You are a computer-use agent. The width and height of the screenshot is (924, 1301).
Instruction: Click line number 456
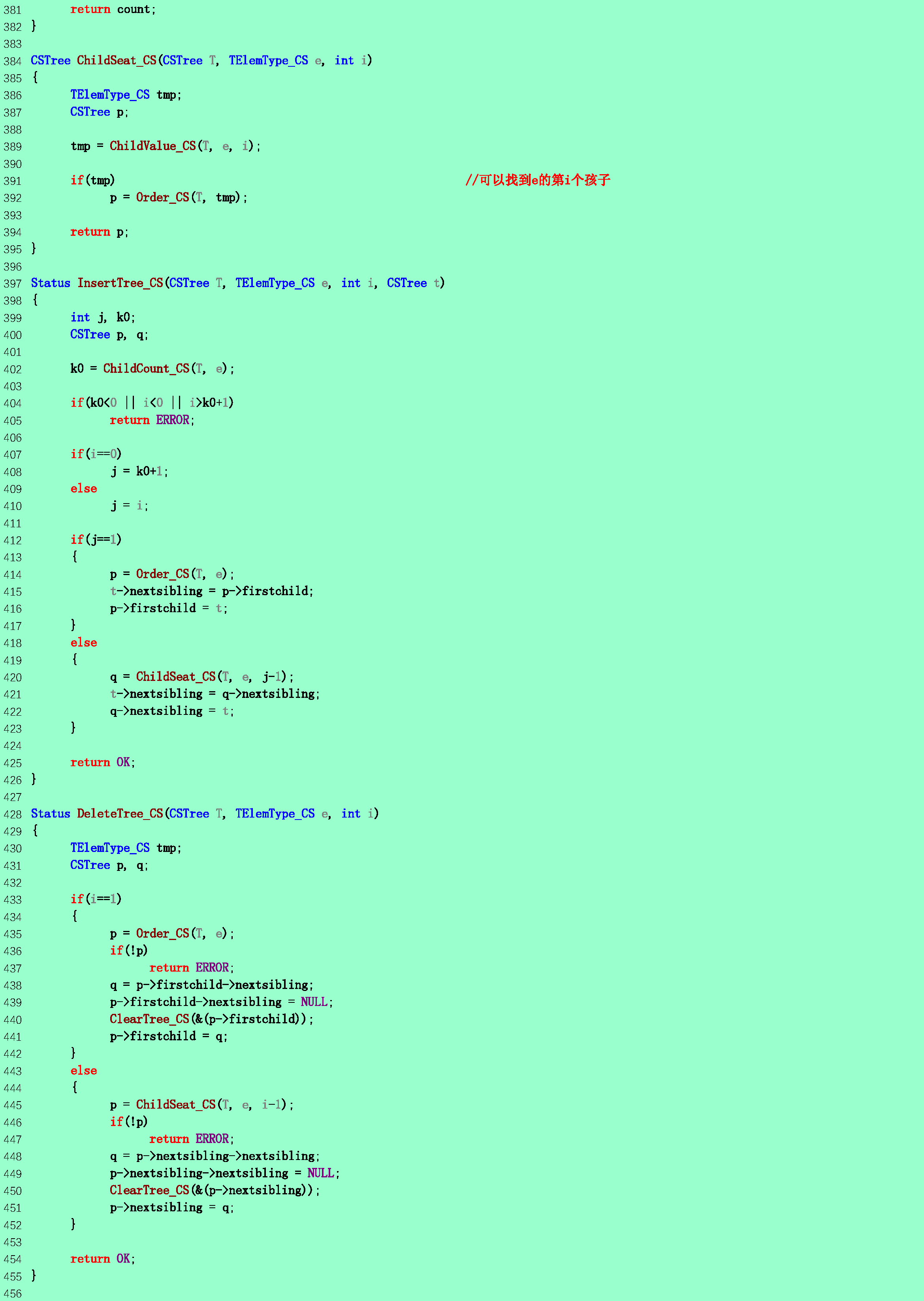click(13, 1293)
